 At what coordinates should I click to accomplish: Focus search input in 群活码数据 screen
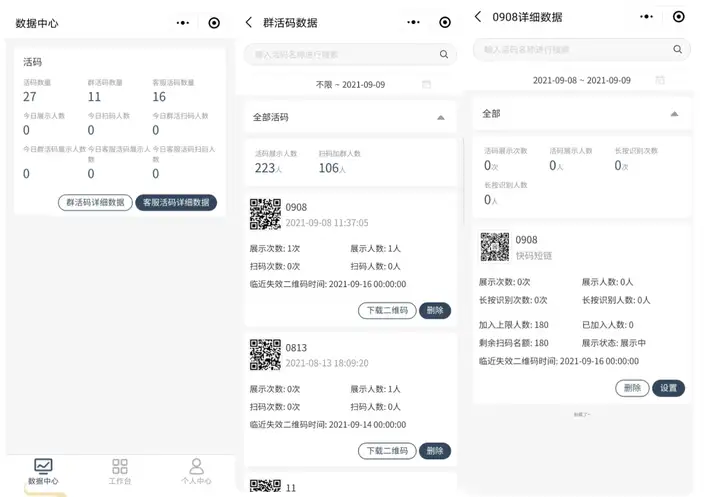[x=350, y=54]
